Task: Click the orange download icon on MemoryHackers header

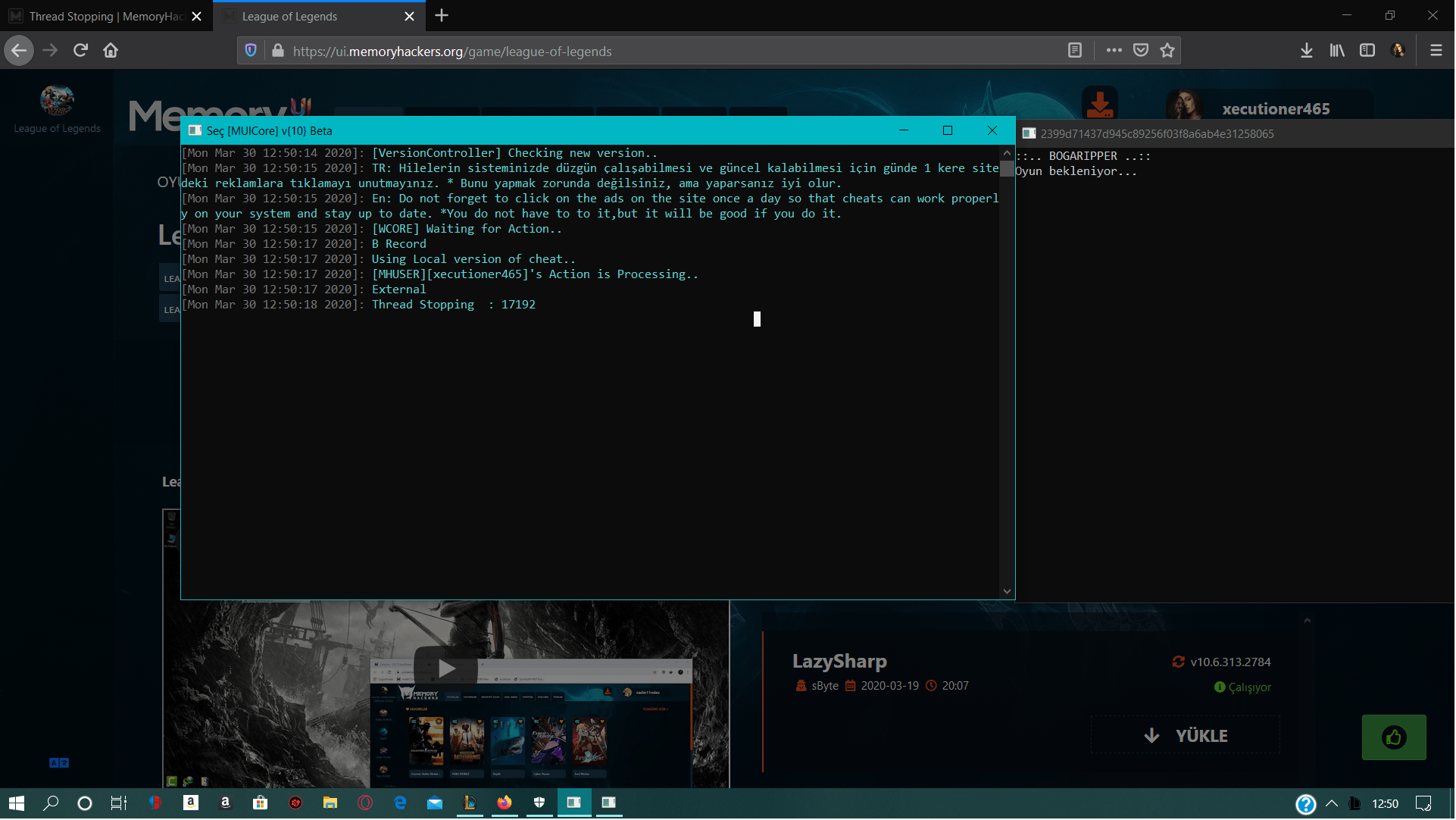Action: pyautogui.click(x=1100, y=103)
